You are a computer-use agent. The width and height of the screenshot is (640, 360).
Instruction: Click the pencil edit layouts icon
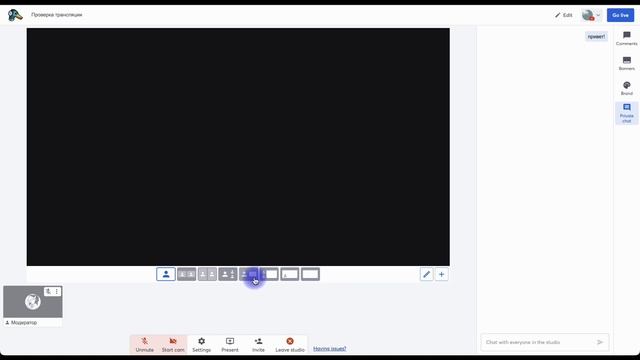tap(427, 274)
